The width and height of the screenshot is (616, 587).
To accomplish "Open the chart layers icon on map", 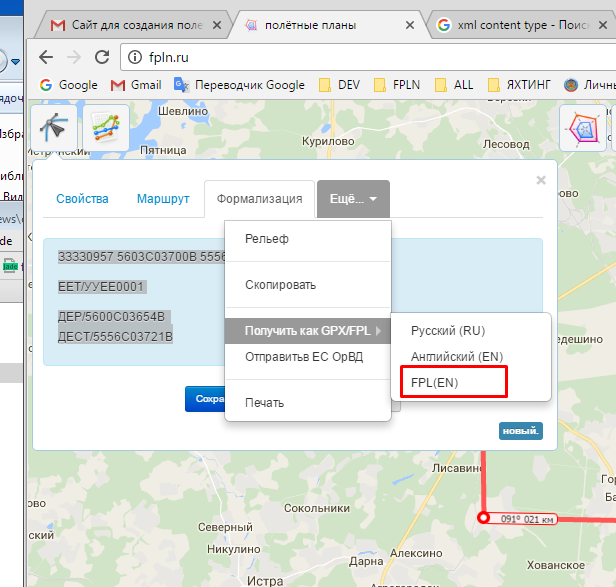I will pos(105,128).
